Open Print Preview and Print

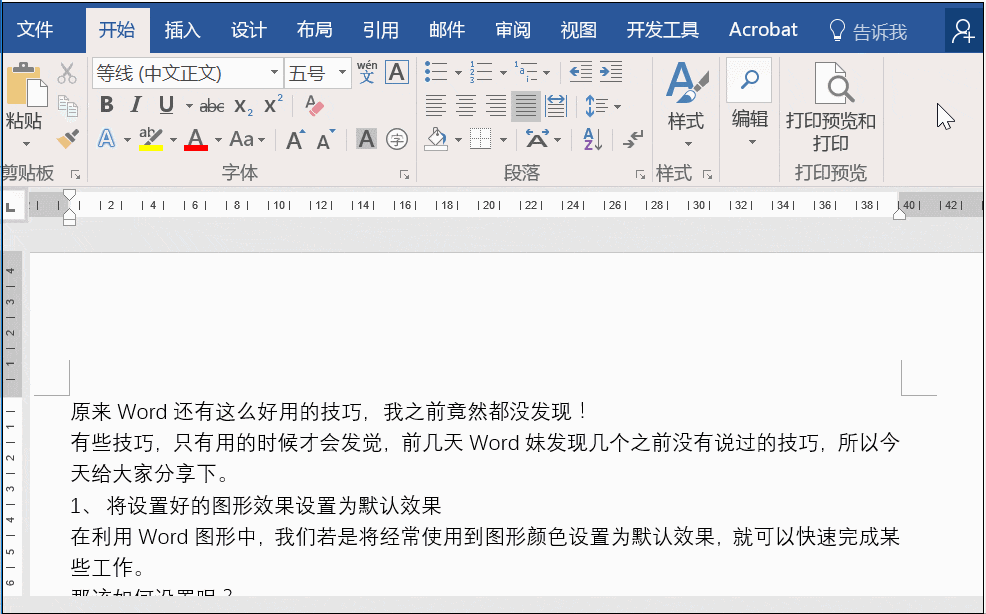(x=831, y=107)
